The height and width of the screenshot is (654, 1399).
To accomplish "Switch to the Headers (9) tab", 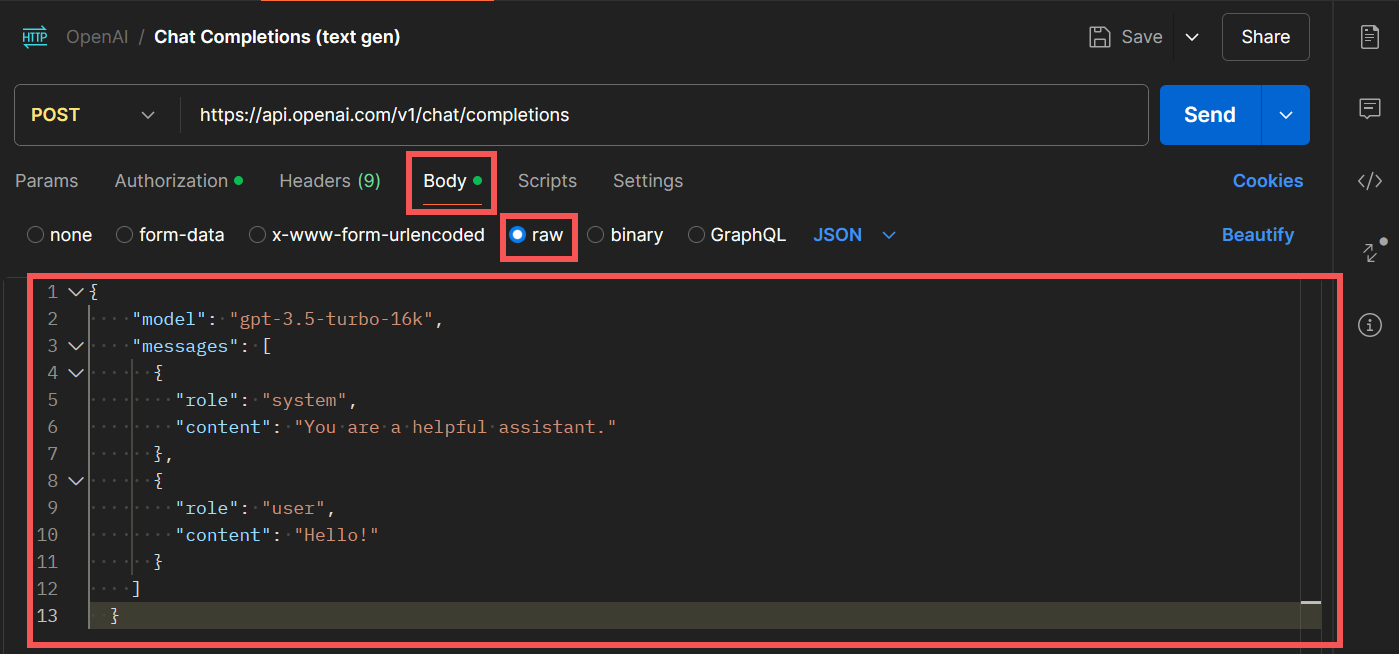I will click(x=330, y=181).
